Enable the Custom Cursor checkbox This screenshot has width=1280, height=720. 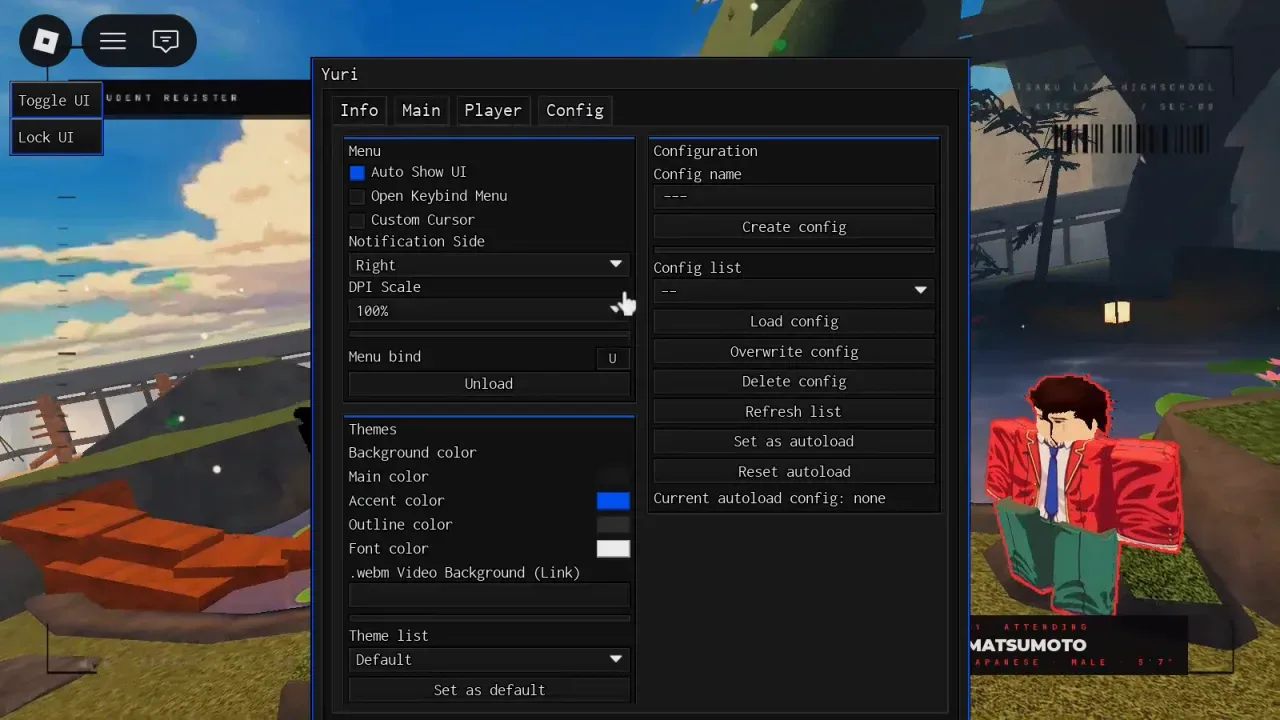click(x=357, y=220)
